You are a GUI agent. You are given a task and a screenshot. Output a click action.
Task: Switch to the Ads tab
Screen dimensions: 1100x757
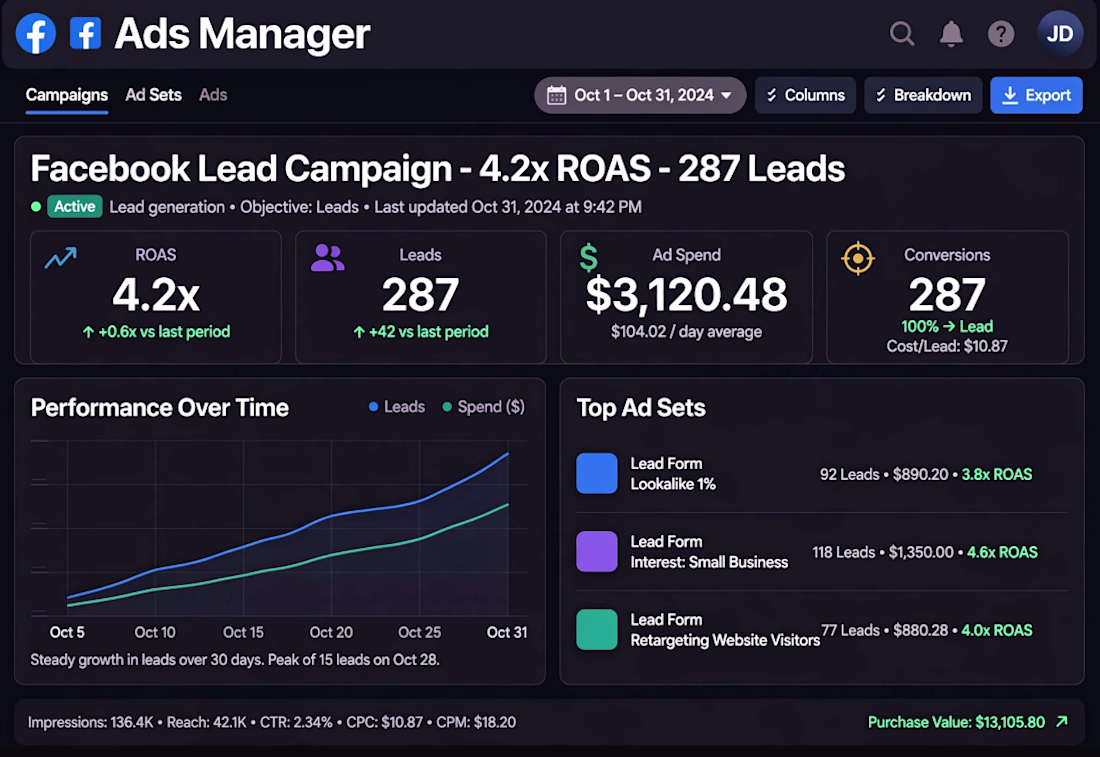(213, 95)
